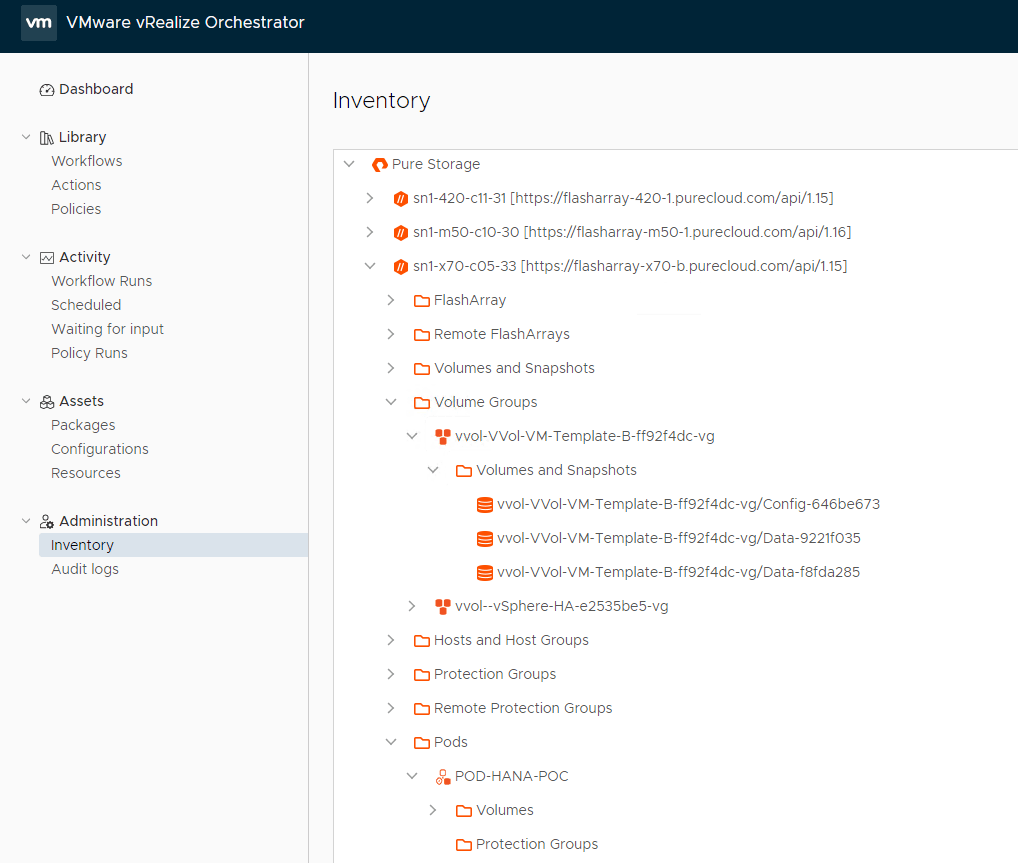Click the sn1-m50-c10-30 array icon

point(401,232)
